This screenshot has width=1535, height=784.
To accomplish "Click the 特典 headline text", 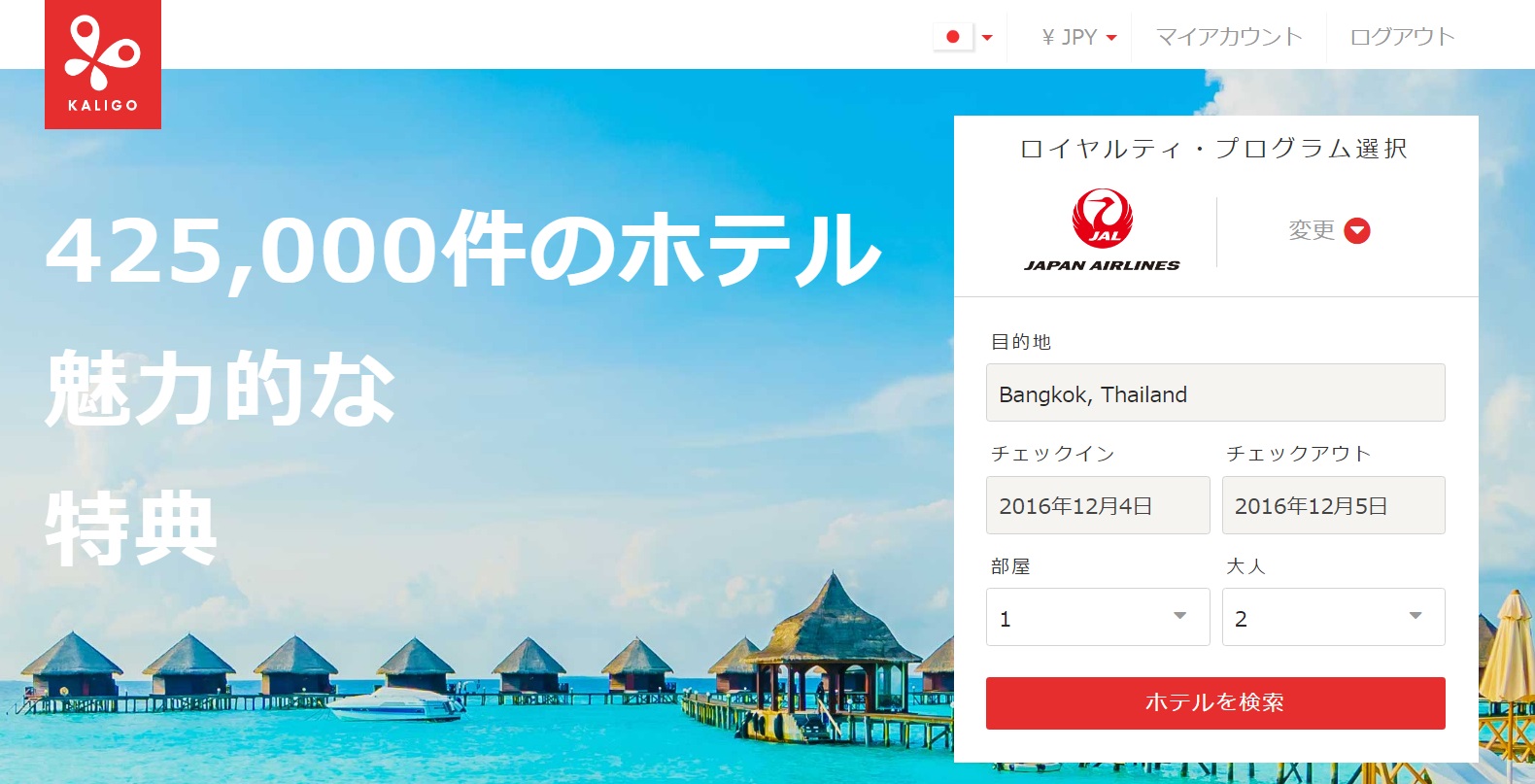I will pos(131,528).
